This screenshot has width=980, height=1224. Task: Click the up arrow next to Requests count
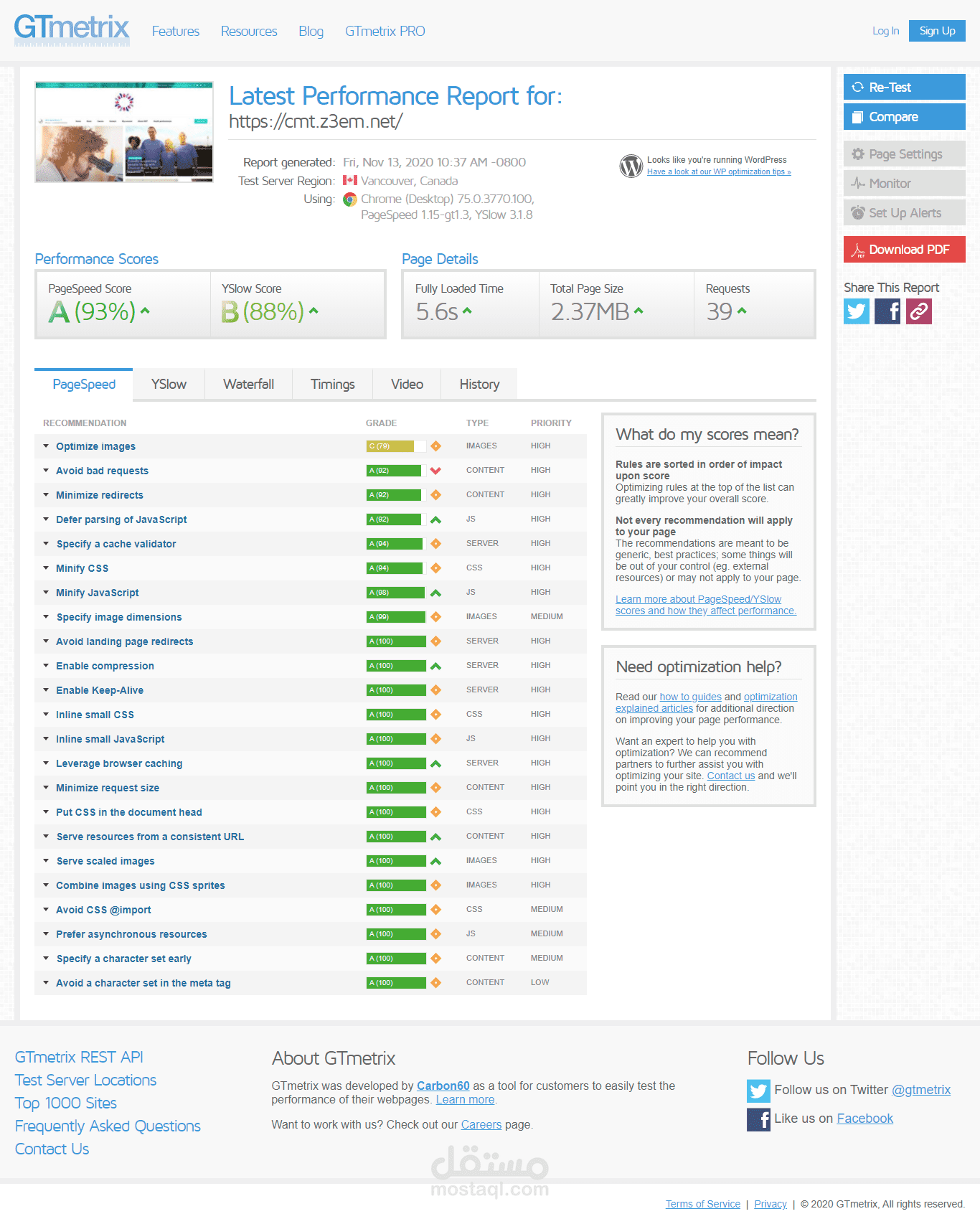tap(742, 311)
